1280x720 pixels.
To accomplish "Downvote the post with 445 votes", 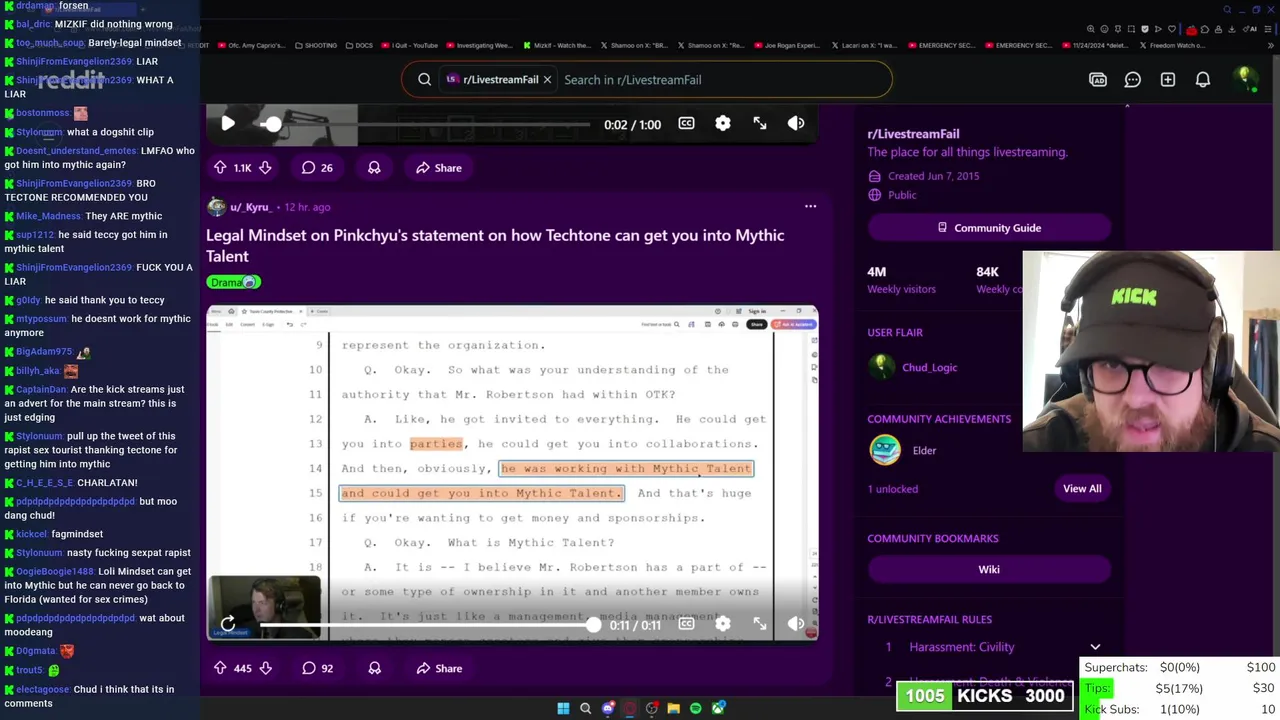I will pyautogui.click(x=265, y=668).
